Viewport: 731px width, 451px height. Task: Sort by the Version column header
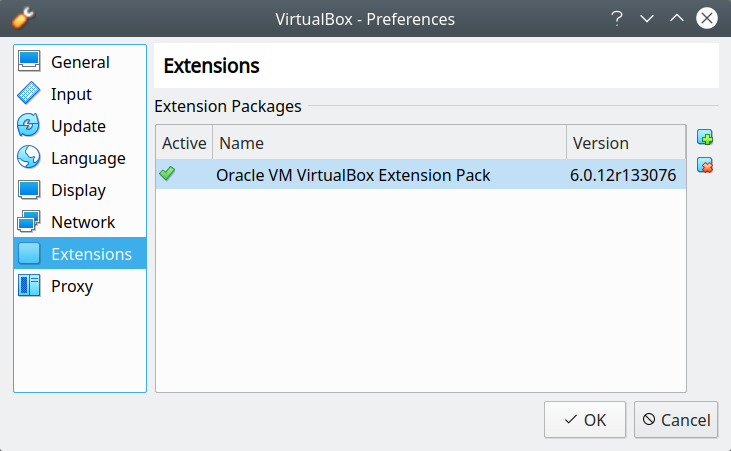(625, 143)
